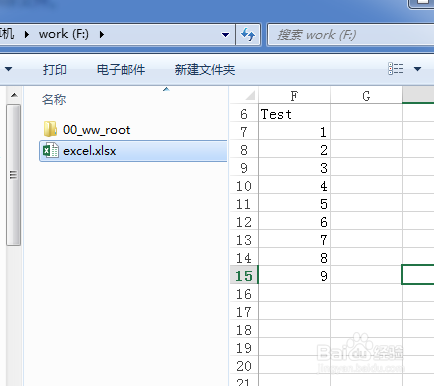Select row 13 header in Excel

coord(244,240)
